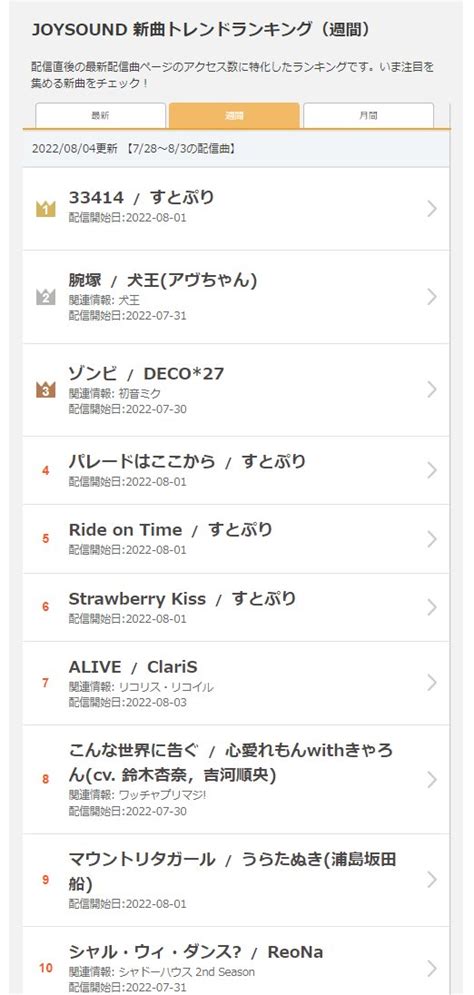Open chevron arrow beside 腕塚 entry
The width and height of the screenshot is (474, 995).
(x=432, y=296)
